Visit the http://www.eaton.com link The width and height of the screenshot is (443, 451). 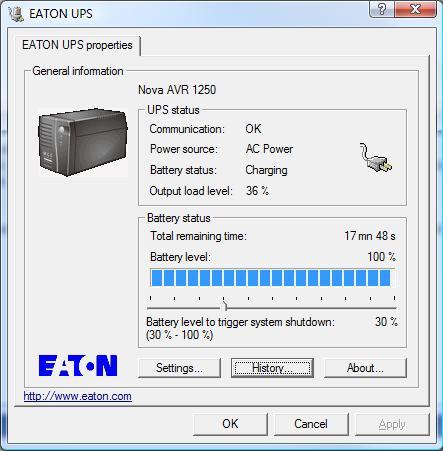click(x=77, y=396)
